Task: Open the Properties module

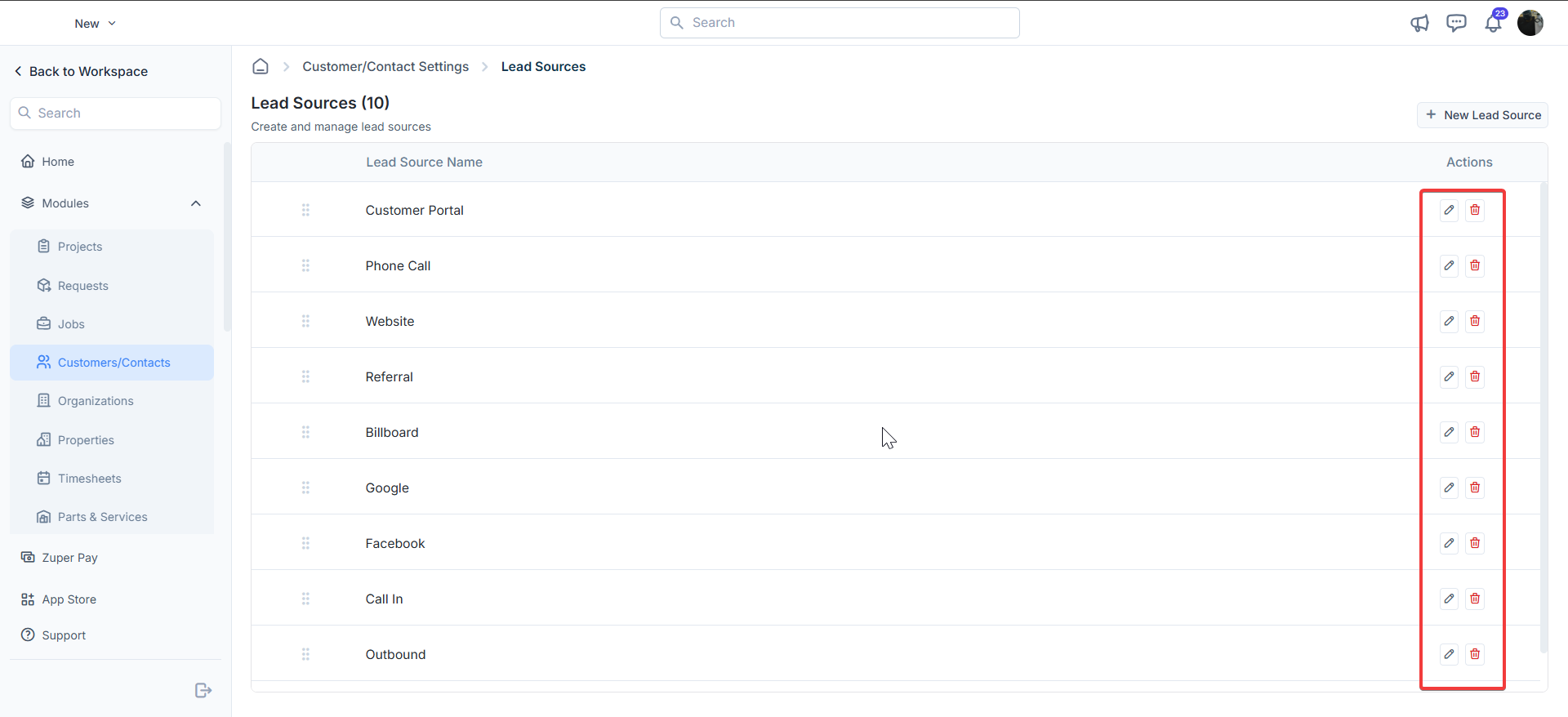Action: pos(112,440)
